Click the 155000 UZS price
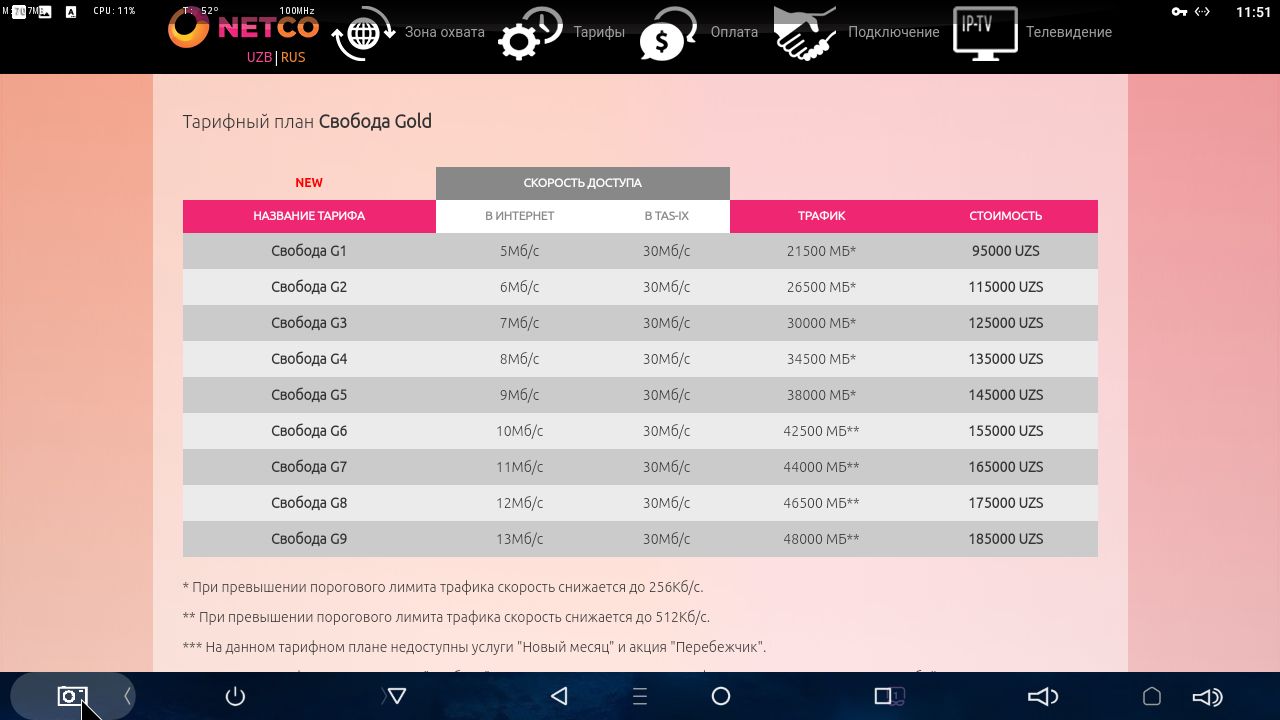Image resolution: width=1280 pixels, height=720 pixels. [x=1005, y=431]
